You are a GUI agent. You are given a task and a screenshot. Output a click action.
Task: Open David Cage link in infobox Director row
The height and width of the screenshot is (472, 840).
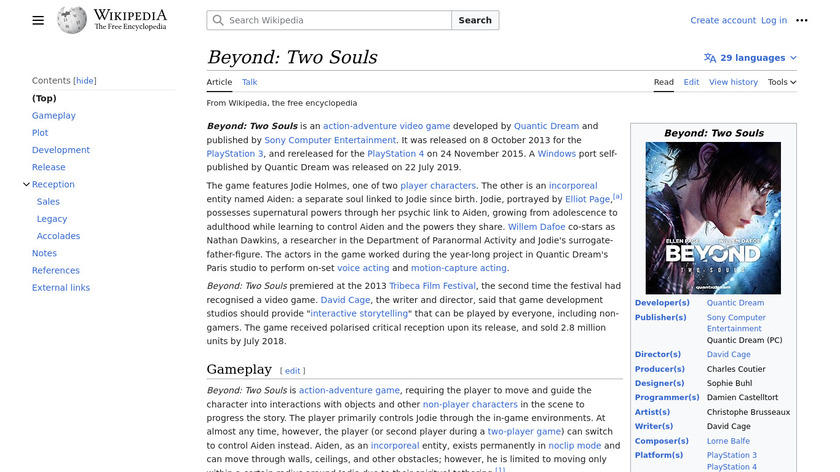click(728, 354)
